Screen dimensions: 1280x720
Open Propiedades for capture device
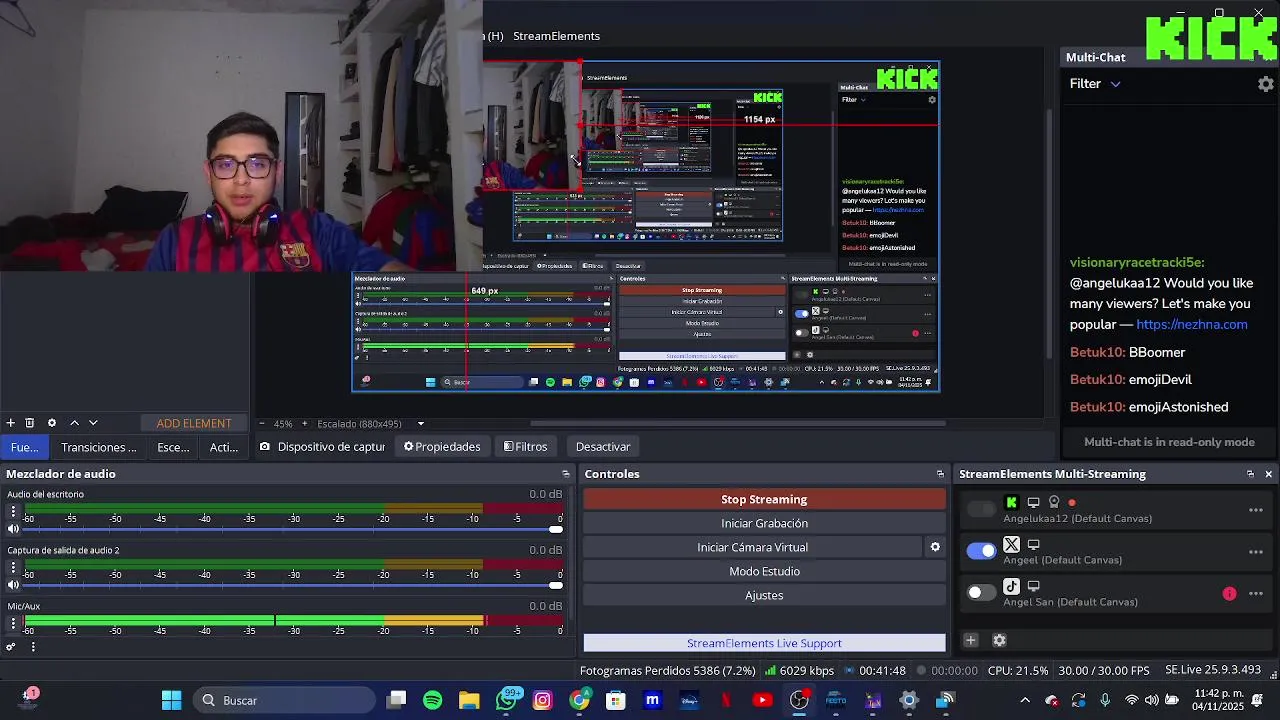pyautogui.click(x=442, y=447)
